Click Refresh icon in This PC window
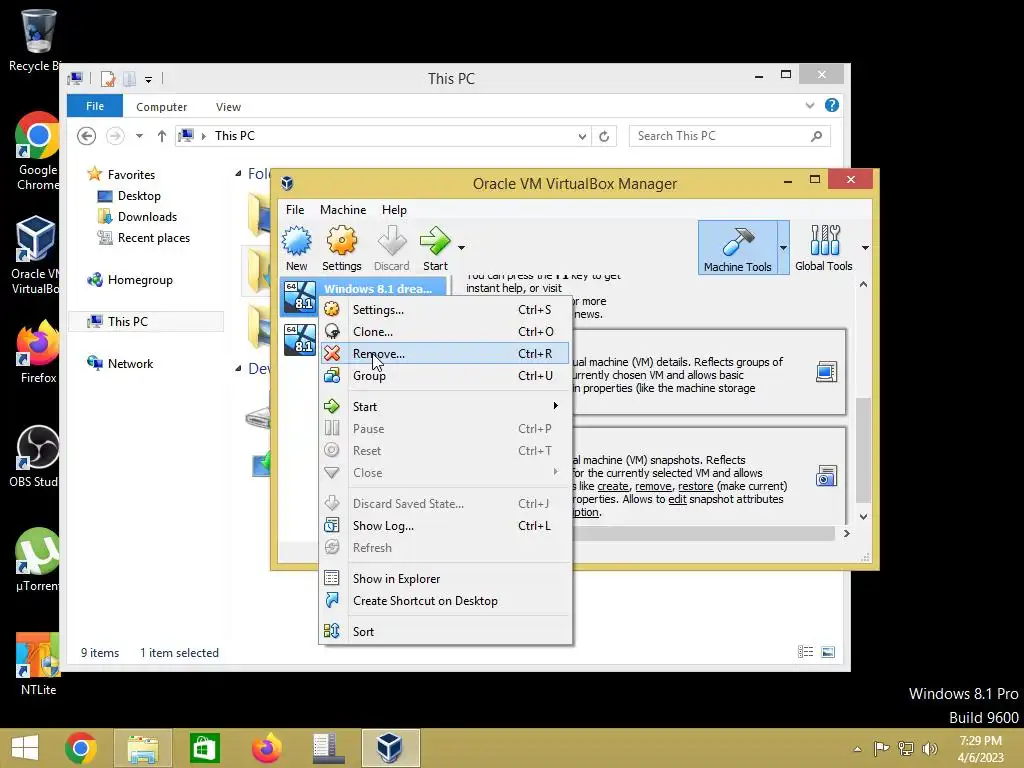 coord(604,136)
